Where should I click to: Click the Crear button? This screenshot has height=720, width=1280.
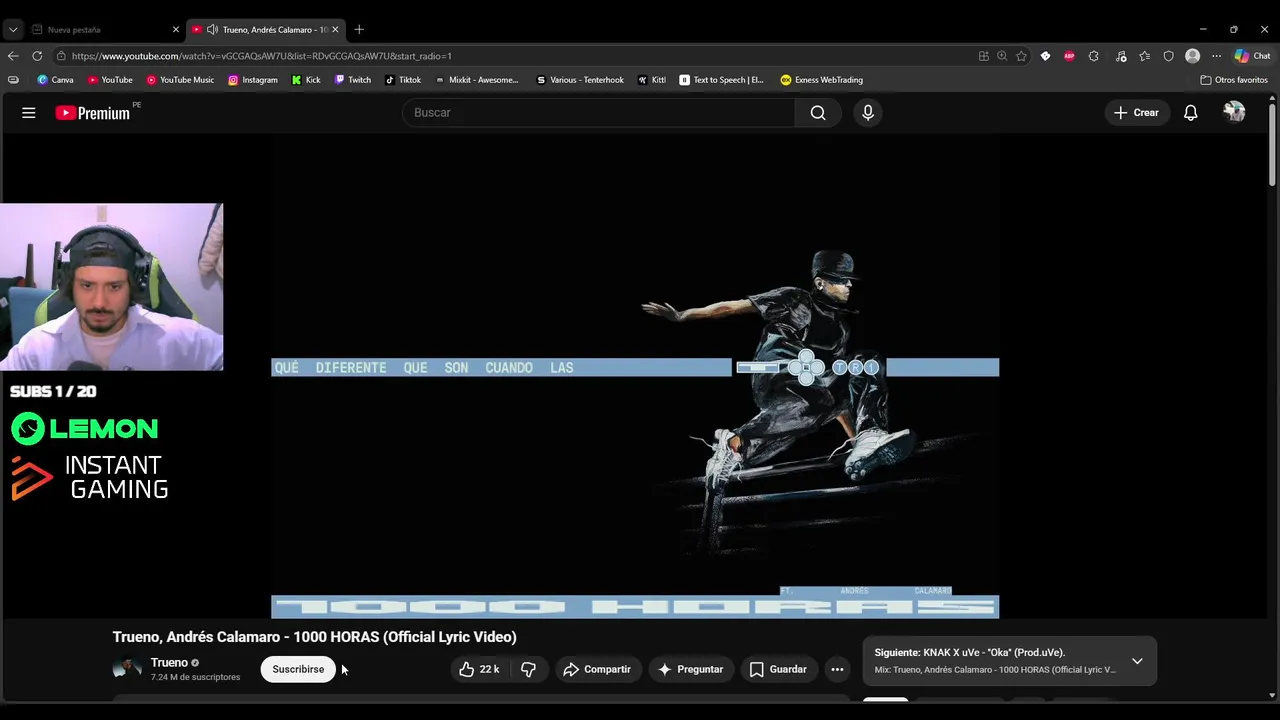(1136, 113)
